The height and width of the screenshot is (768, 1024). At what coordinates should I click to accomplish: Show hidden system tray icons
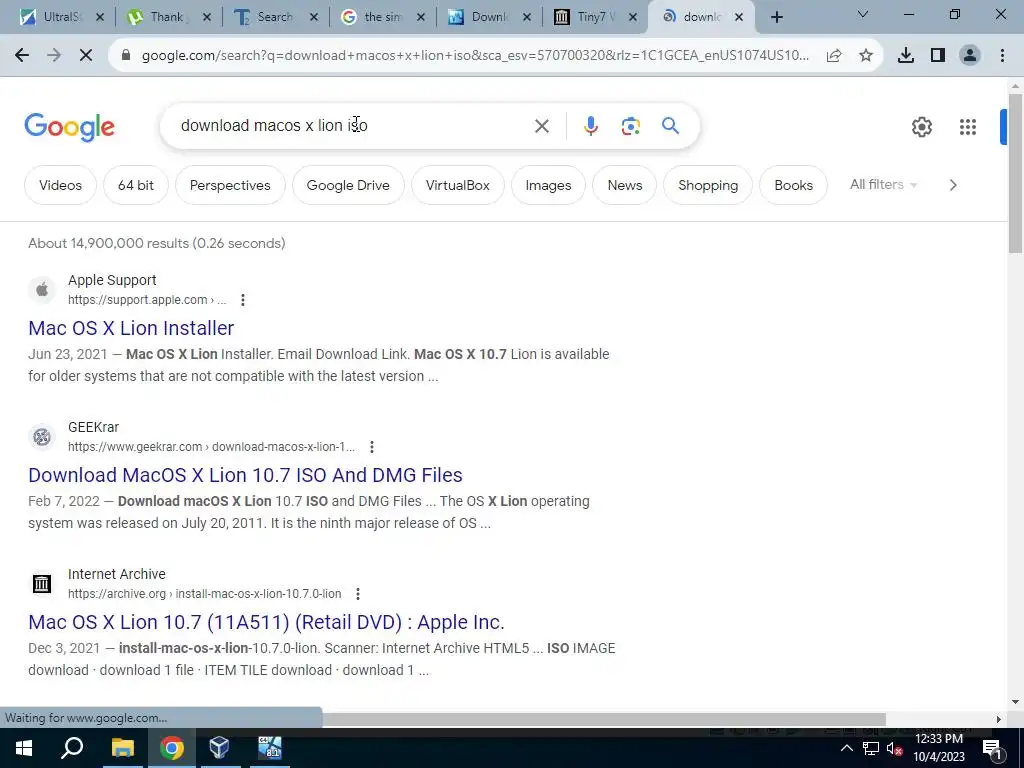(846, 748)
